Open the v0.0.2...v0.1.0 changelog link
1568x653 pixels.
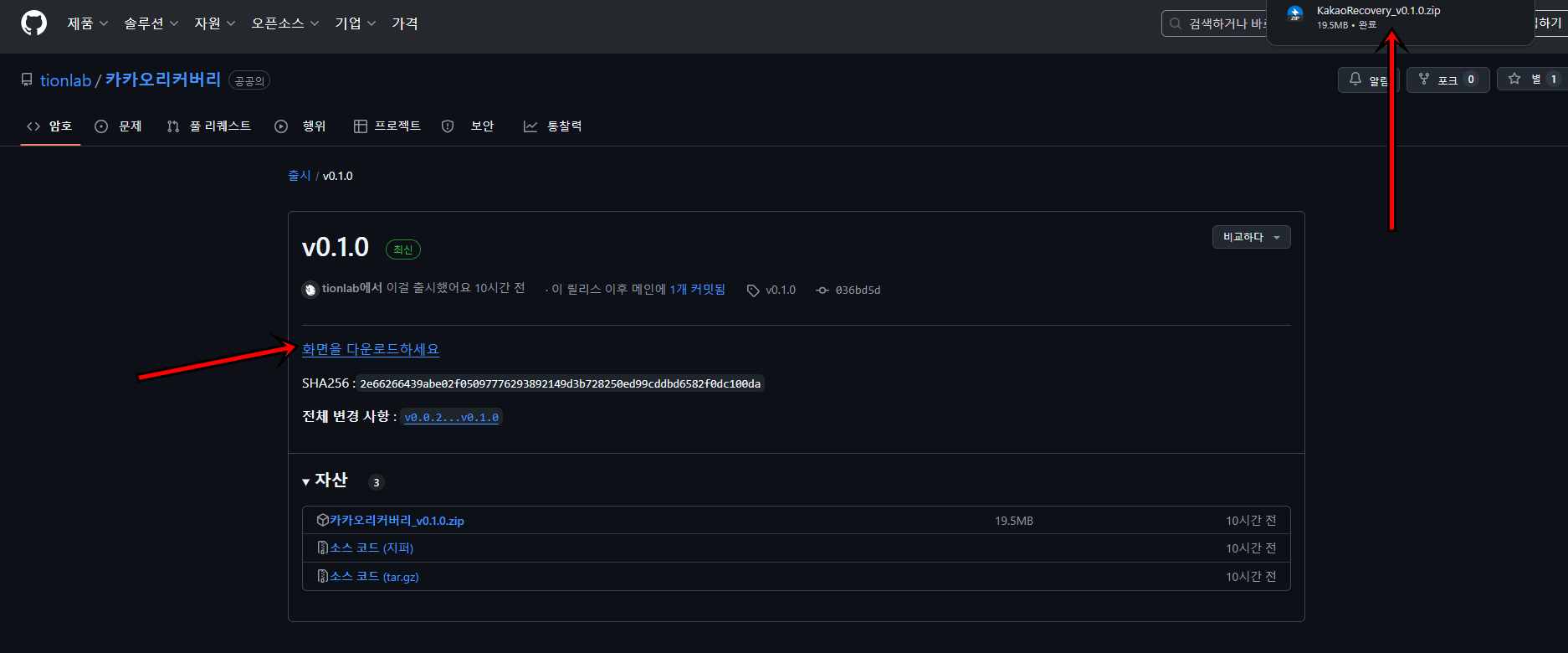click(x=452, y=417)
